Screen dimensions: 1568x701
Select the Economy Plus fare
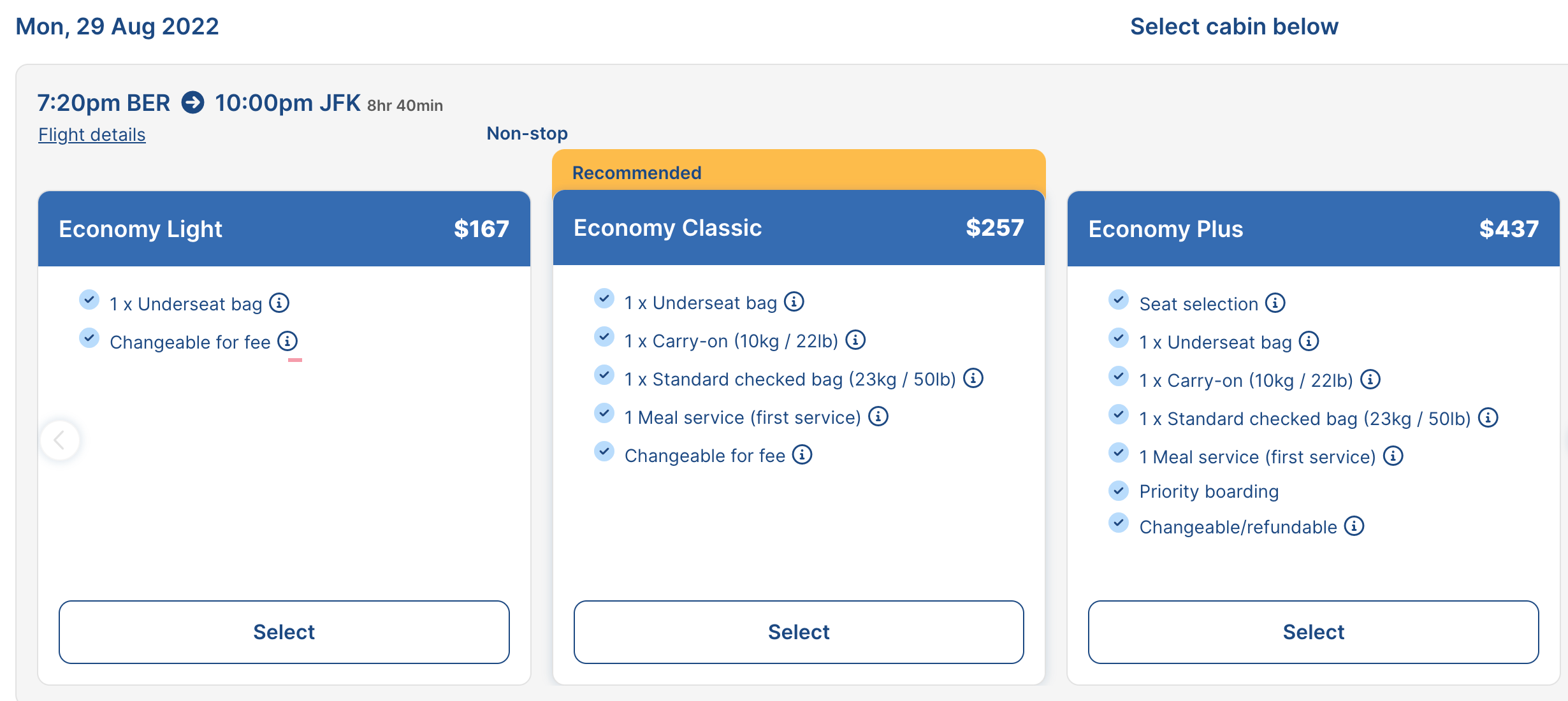[x=1313, y=632]
